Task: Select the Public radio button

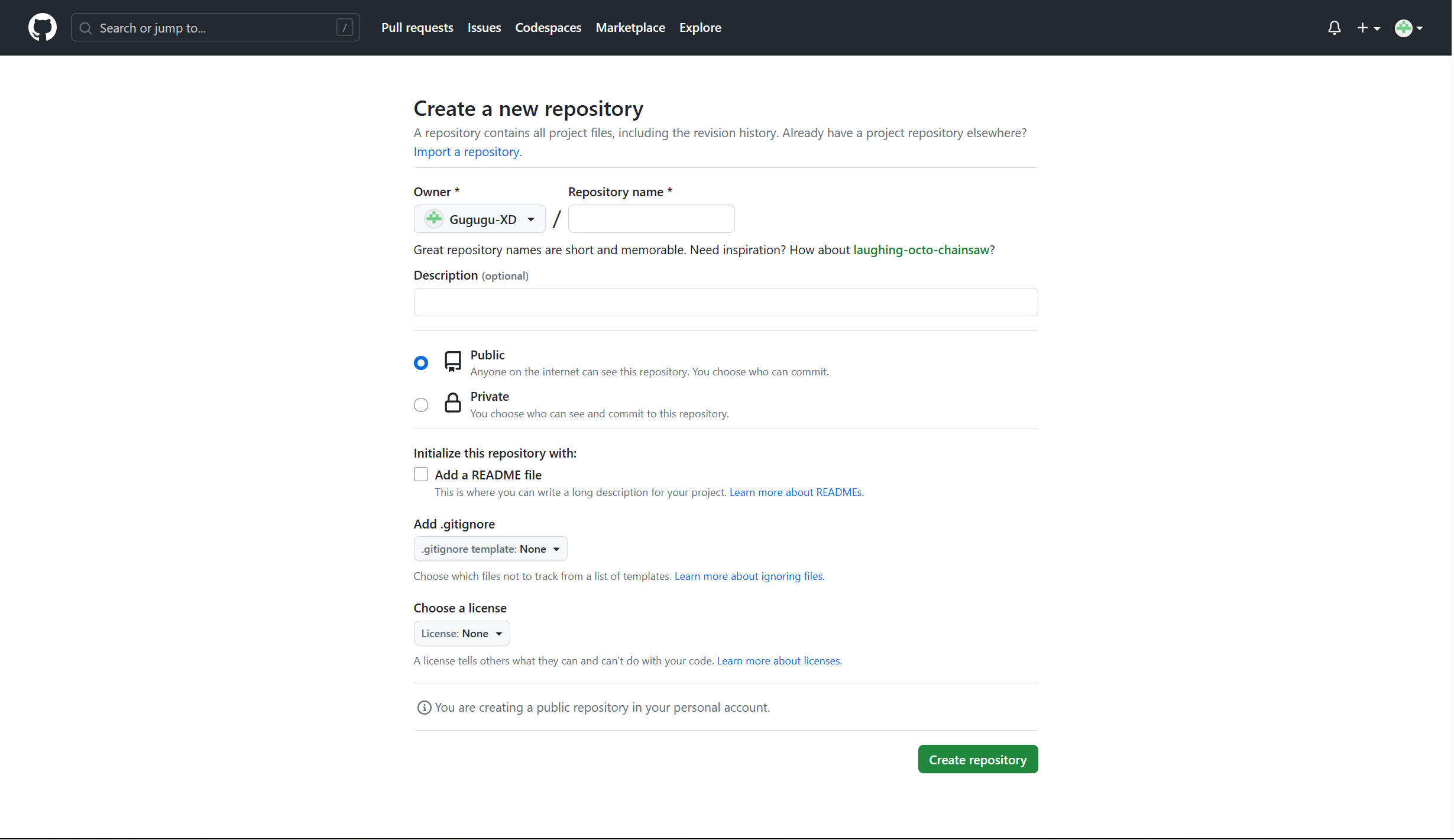Action: 421,362
